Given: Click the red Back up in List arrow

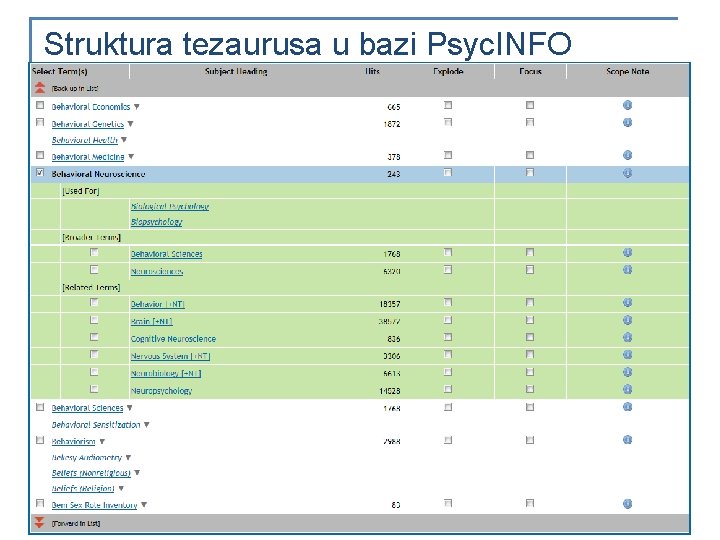Looking at the screenshot, I should pyautogui.click(x=40, y=87).
